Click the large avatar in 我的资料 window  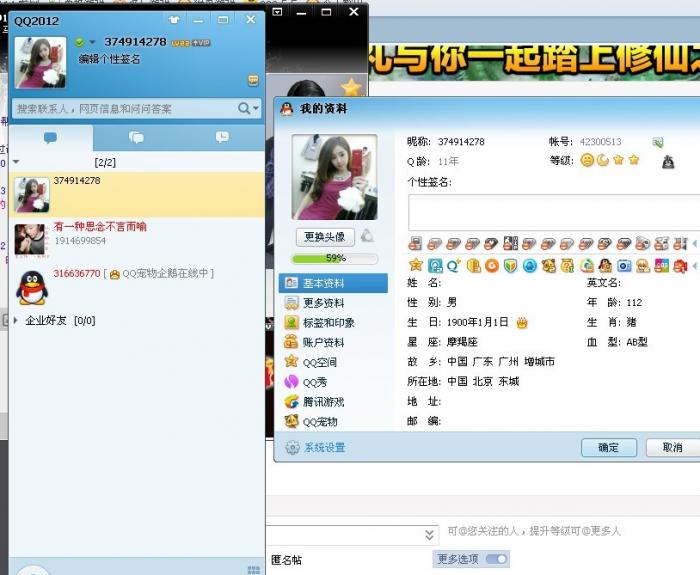click(x=334, y=177)
